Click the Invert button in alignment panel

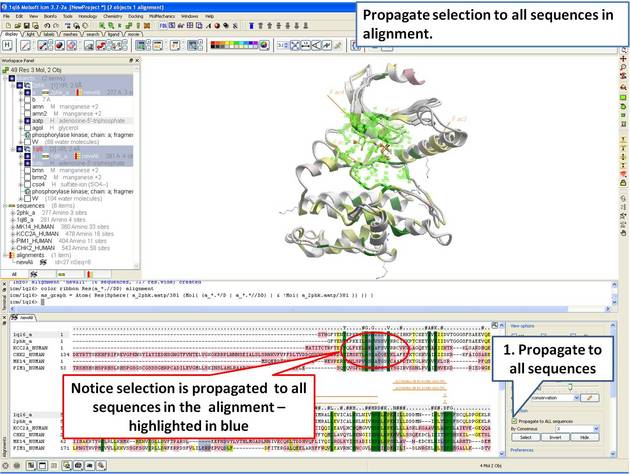(555, 437)
